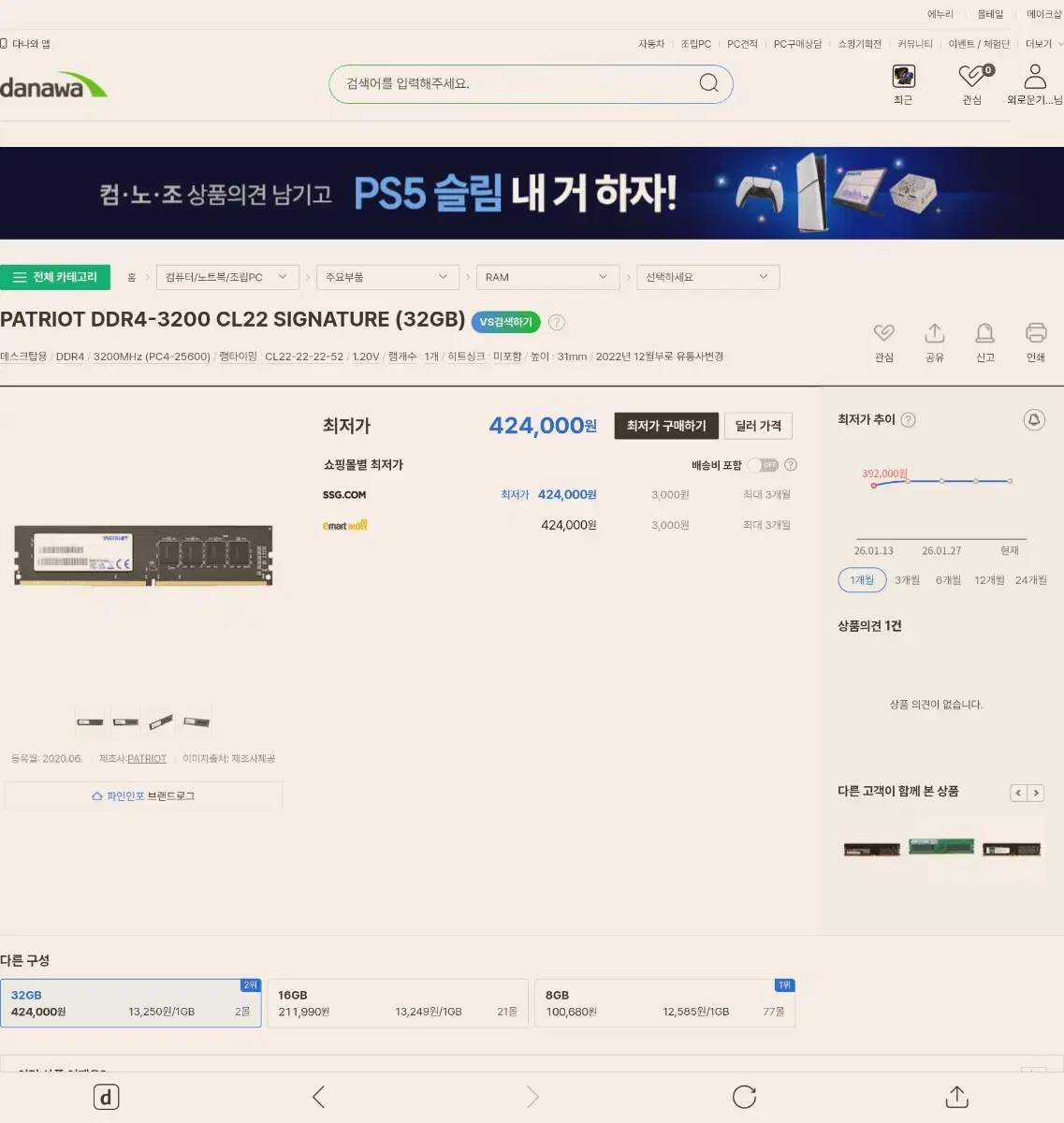Click the emart mall logo
Viewport: 1064px width, 1123px height.
[x=345, y=525]
